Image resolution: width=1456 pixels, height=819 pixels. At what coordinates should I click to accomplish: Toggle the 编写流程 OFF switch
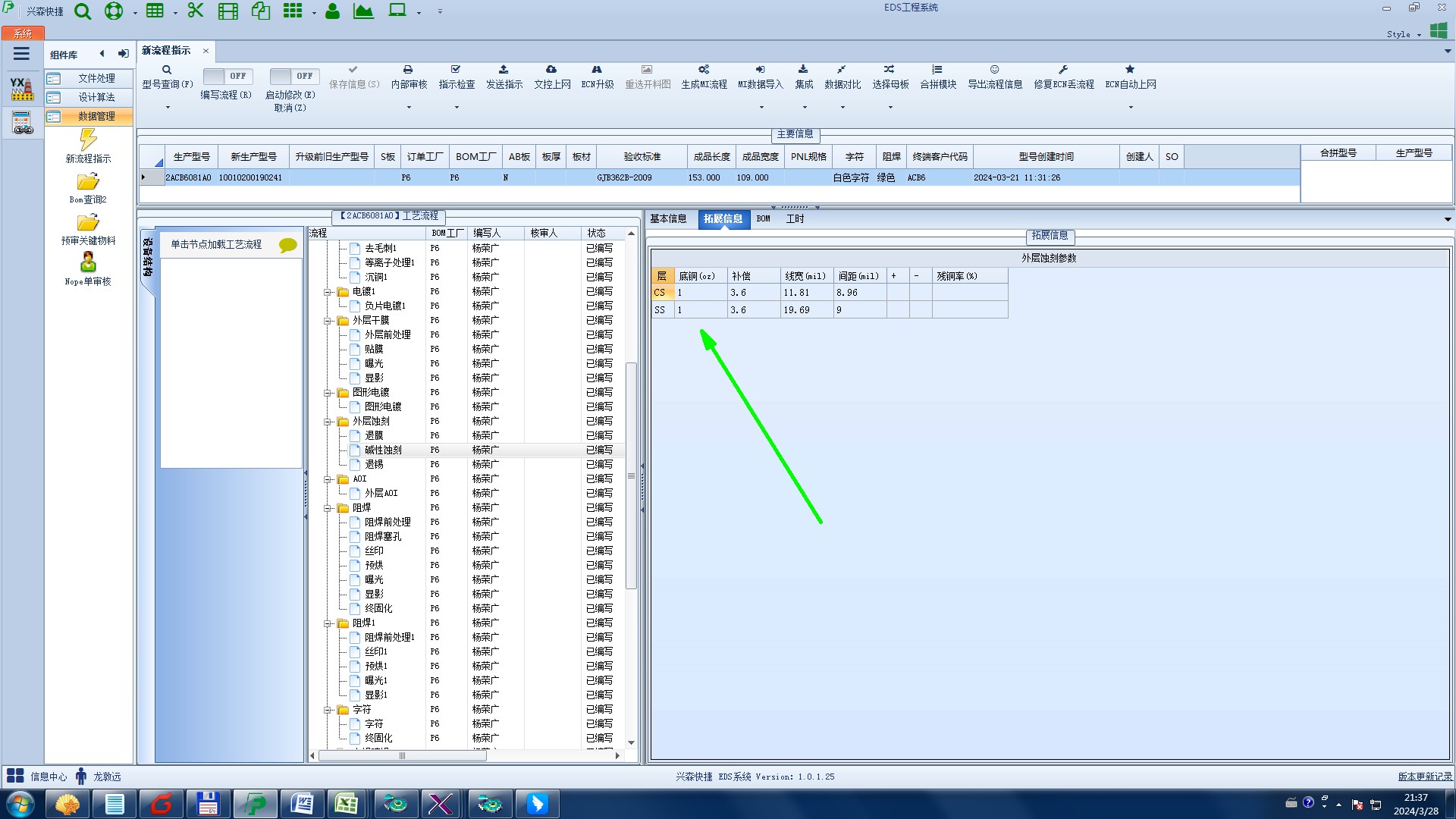(x=227, y=76)
